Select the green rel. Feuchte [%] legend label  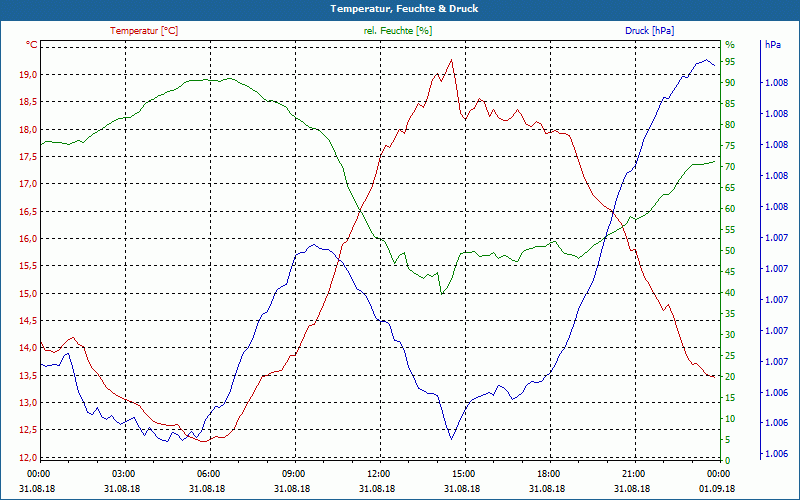397,31
